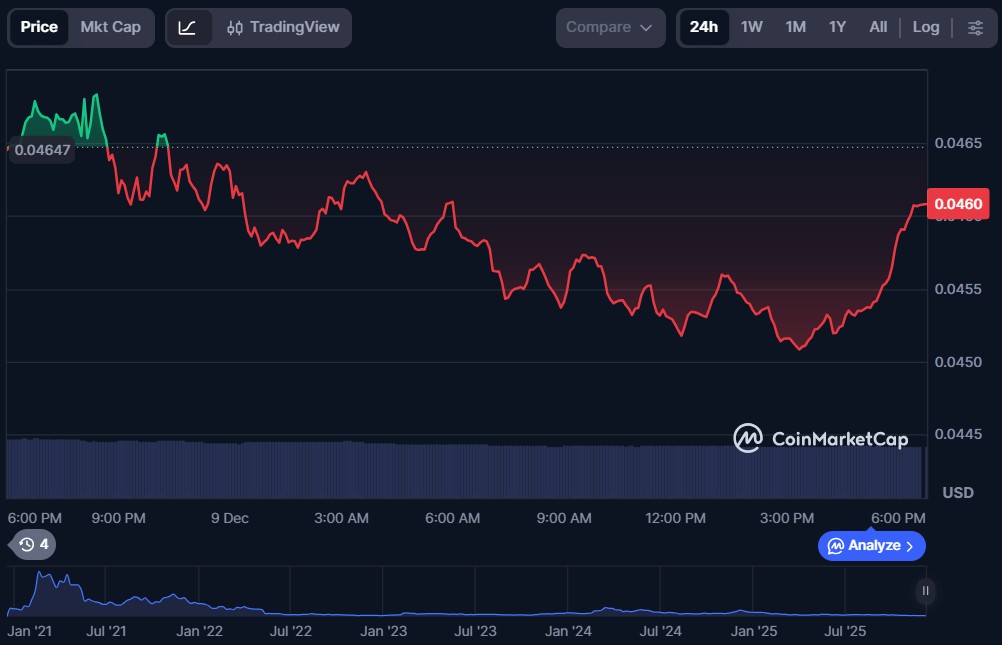
Task: Click the red 0.0460 current price label
Action: point(958,204)
